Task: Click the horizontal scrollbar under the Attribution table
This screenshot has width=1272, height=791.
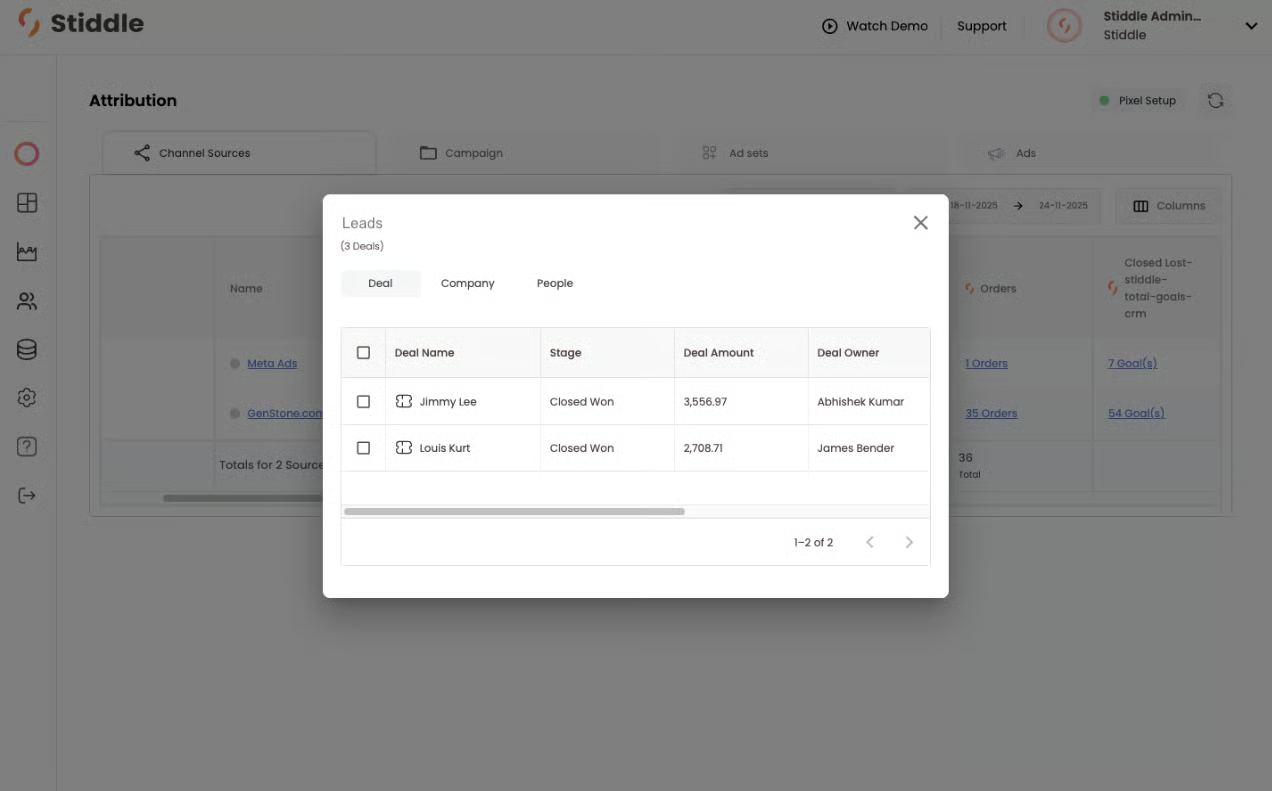Action: pos(243,498)
